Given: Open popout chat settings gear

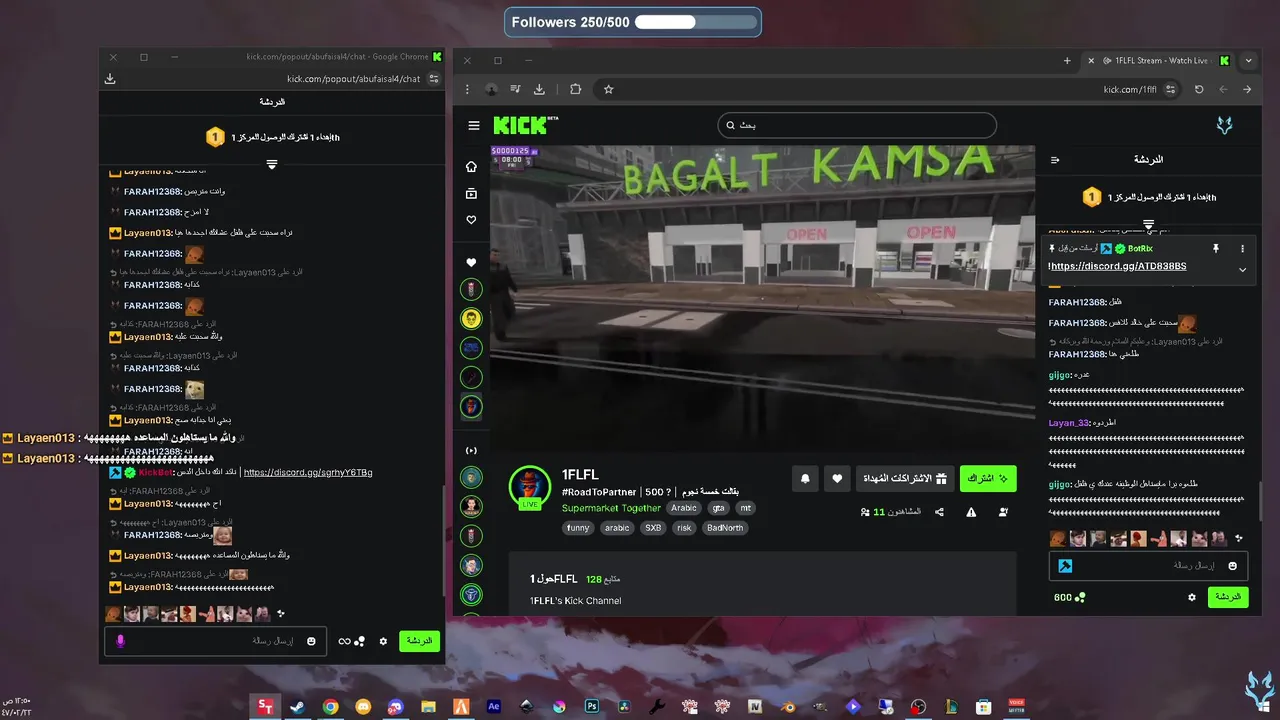Looking at the screenshot, I should coord(383,641).
